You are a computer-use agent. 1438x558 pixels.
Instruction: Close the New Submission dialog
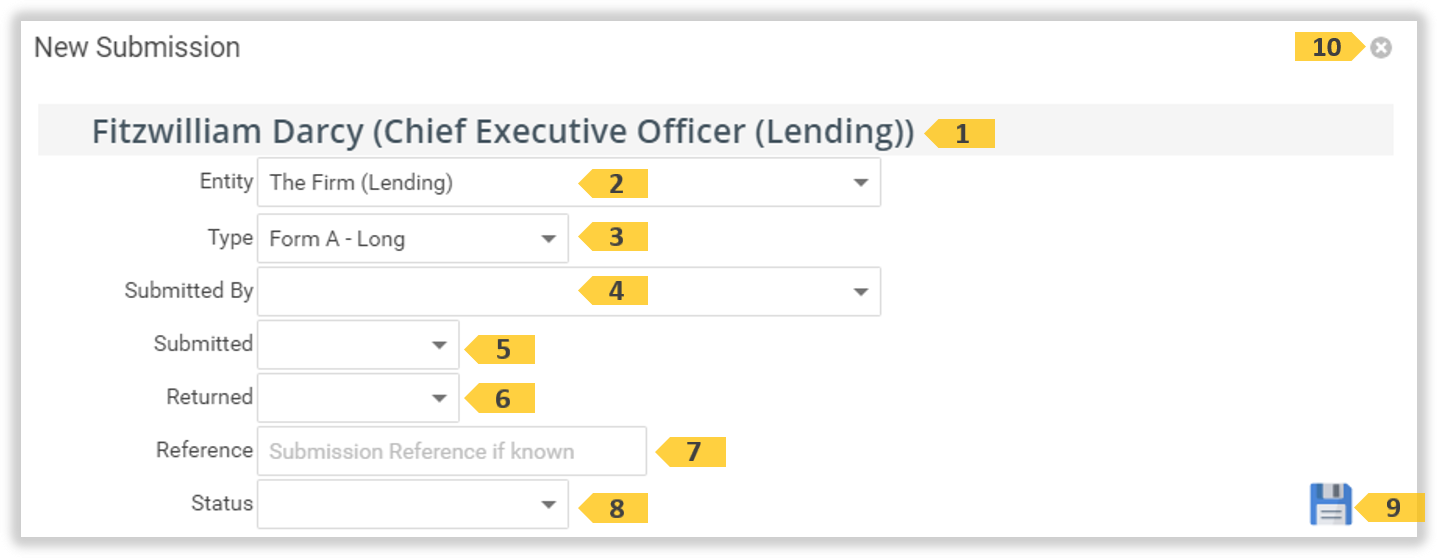(1381, 47)
